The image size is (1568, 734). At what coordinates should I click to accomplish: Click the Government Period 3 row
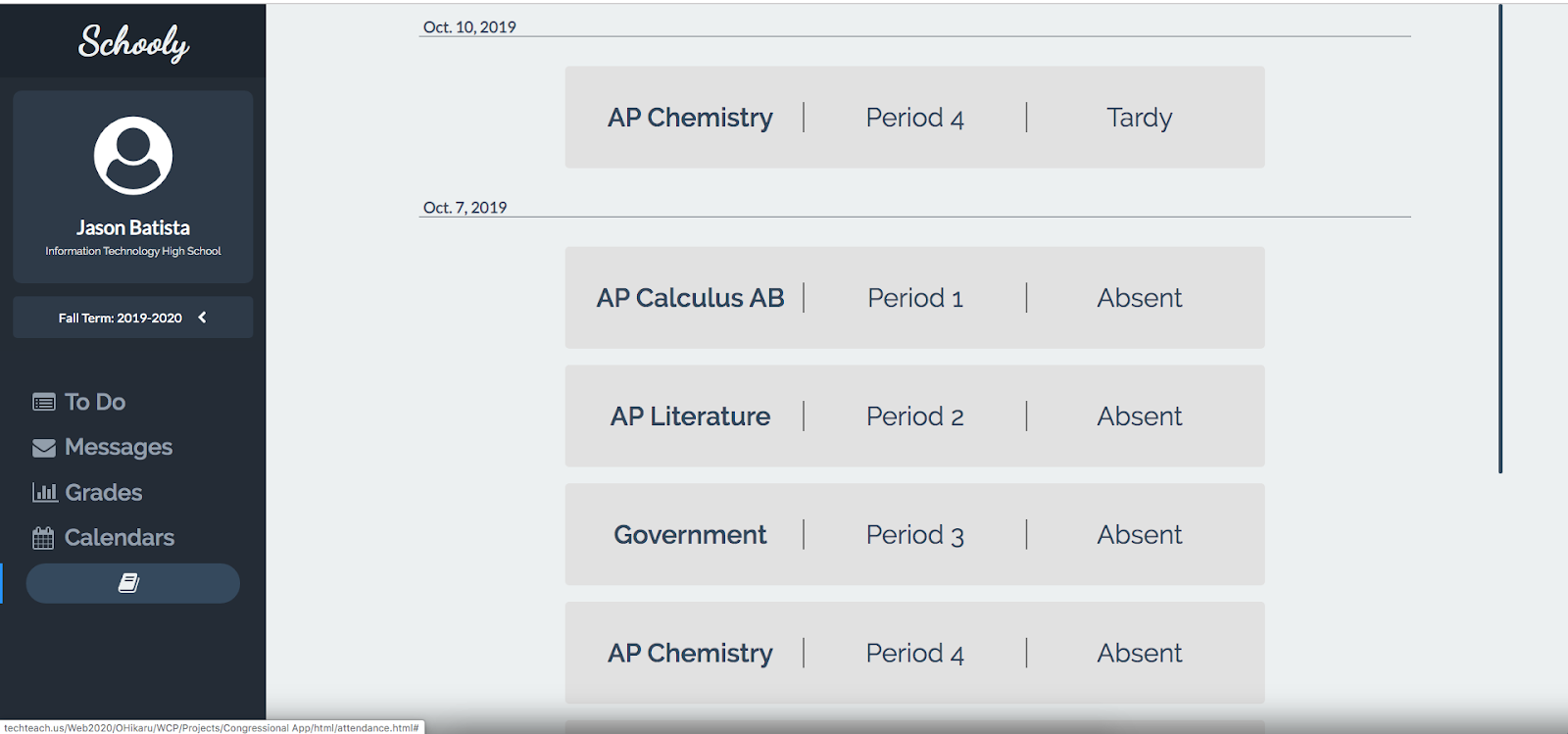point(914,535)
